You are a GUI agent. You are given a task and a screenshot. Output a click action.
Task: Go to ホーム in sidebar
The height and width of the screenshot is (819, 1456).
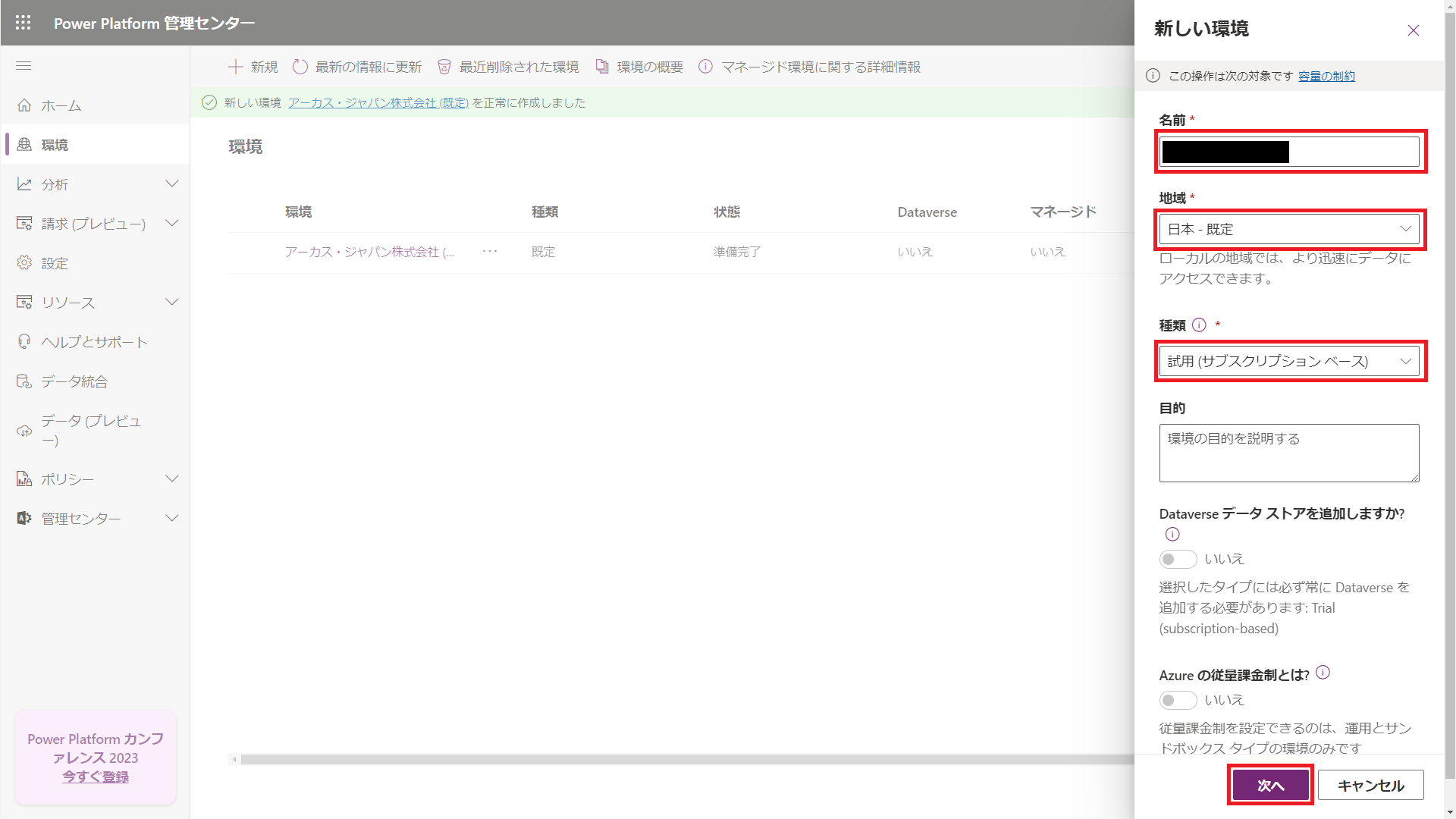(95, 105)
